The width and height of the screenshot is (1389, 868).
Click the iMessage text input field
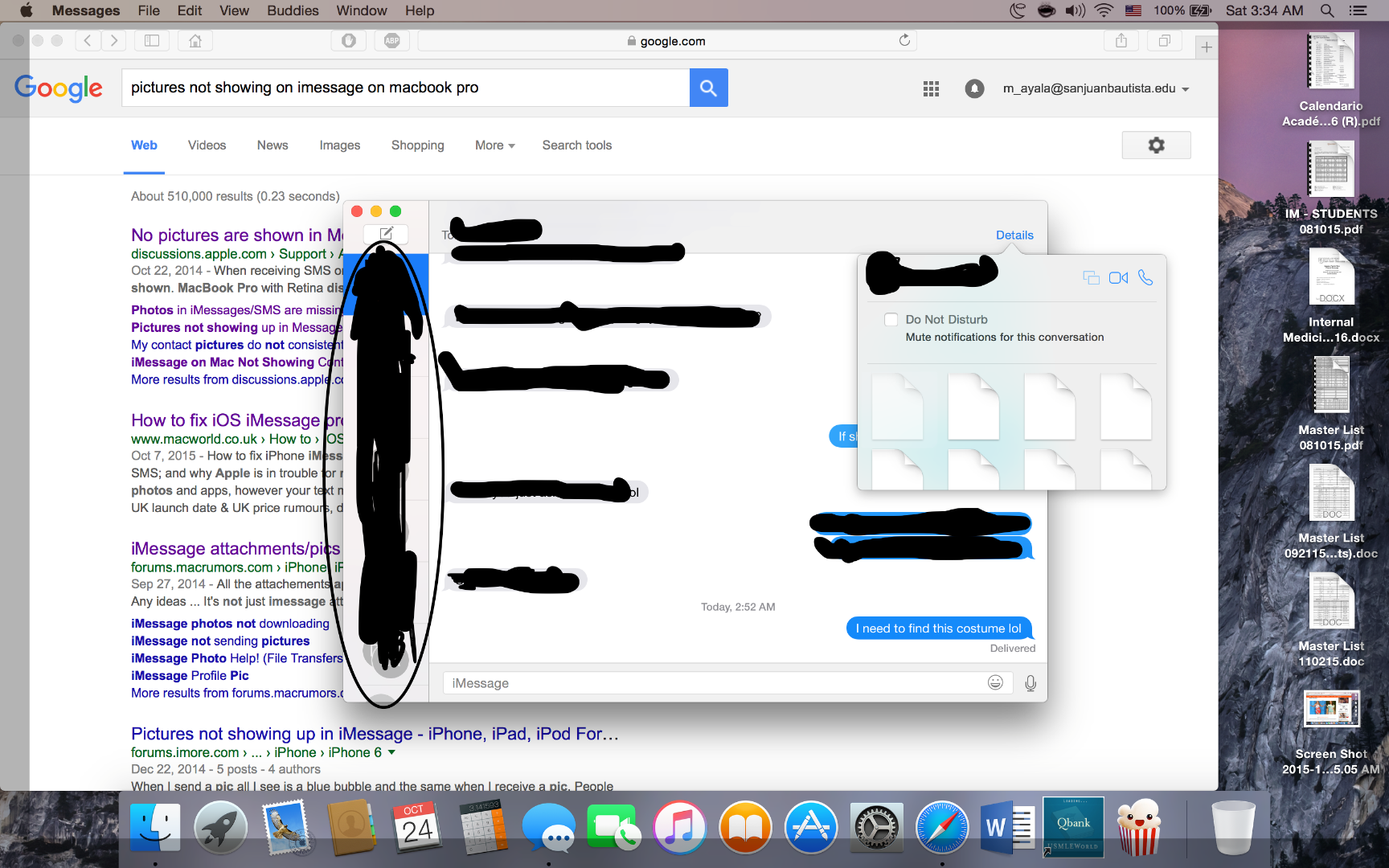point(727,683)
